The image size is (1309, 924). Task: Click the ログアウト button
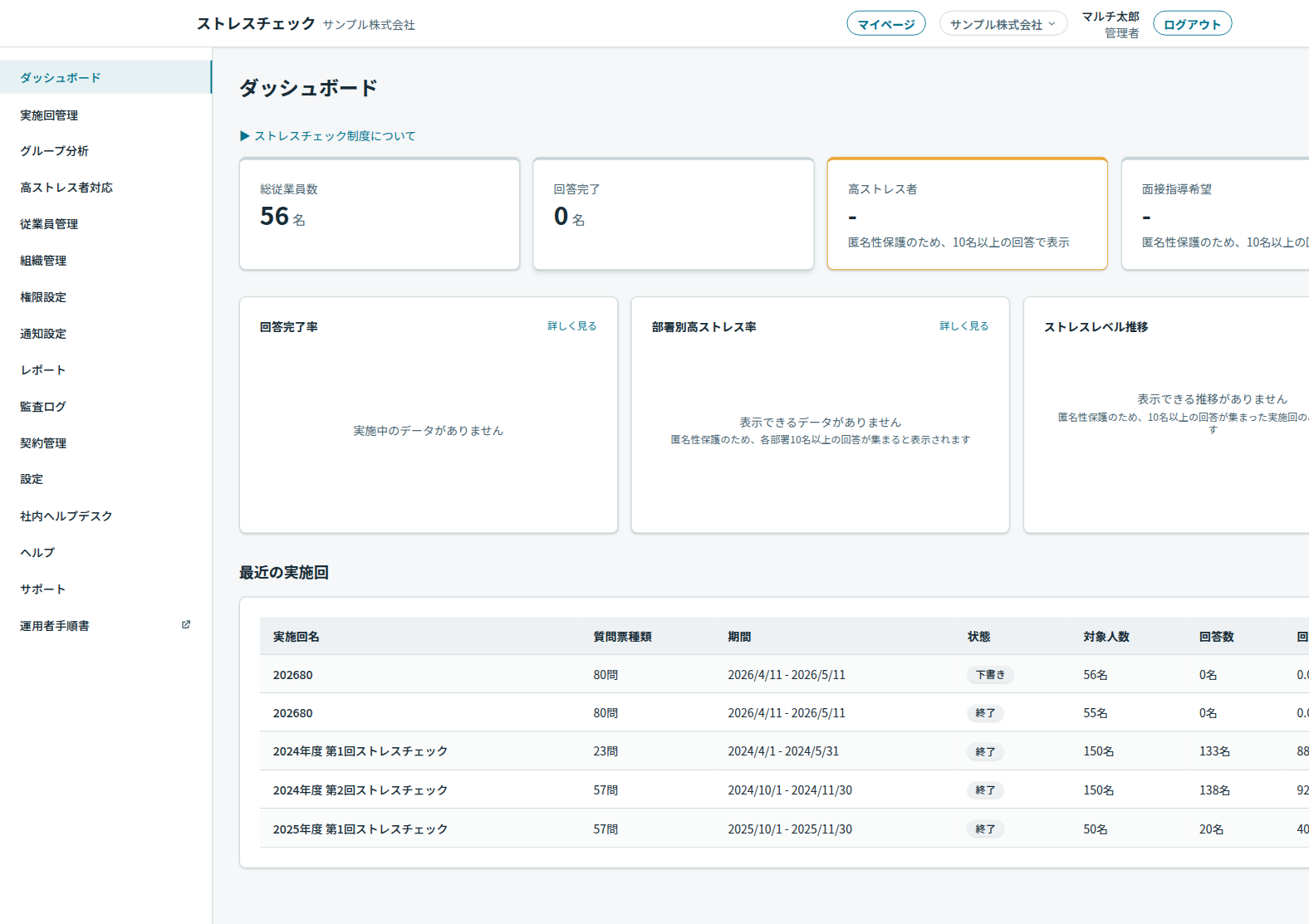[1192, 24]
